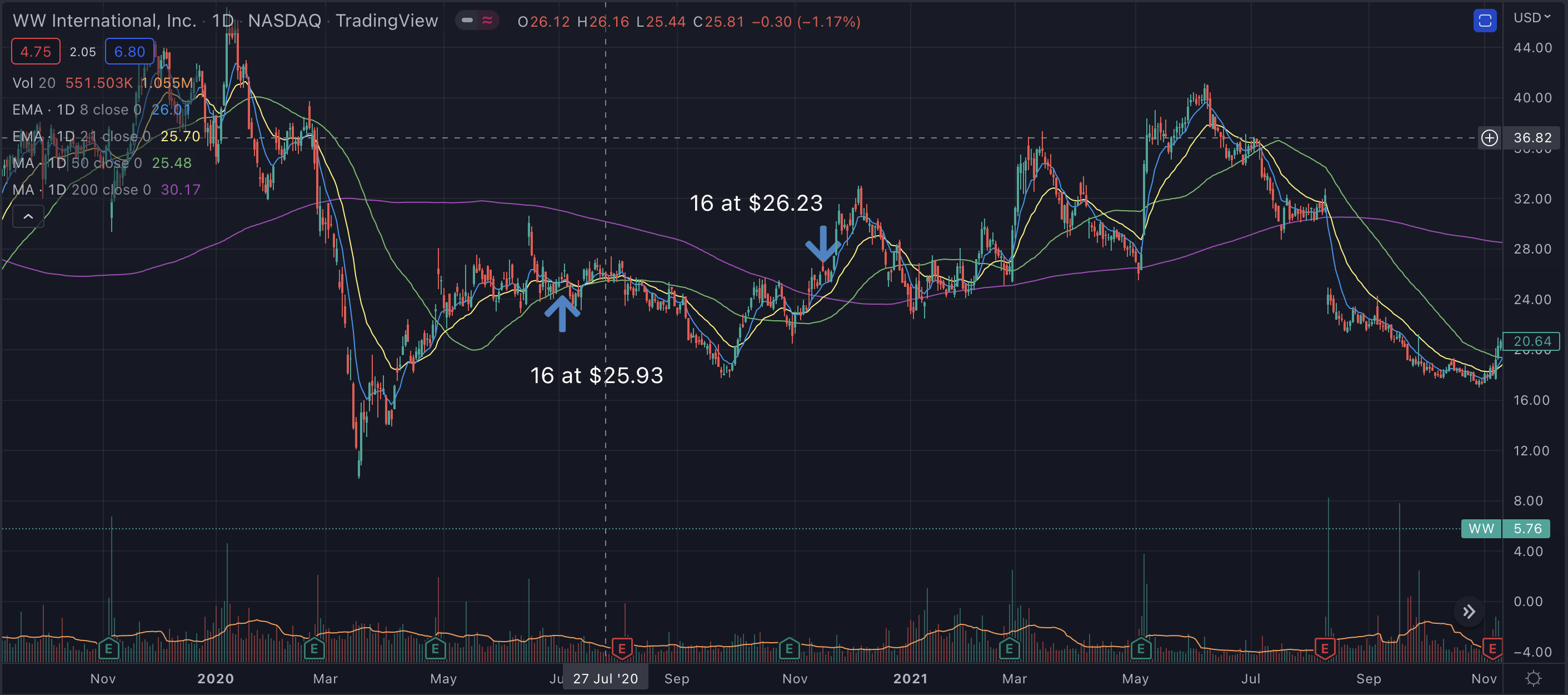Click the 26.01 EMA 8 value

click(x=170, y=110)
